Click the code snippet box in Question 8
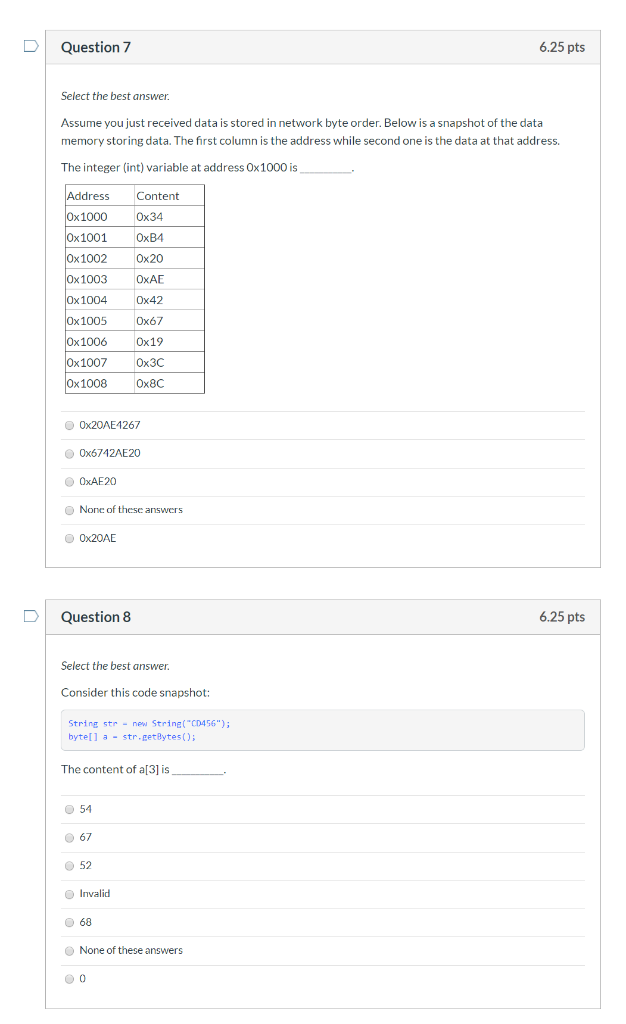The width and height of the screenshot is (626, 1024). [x=322, y=729]
